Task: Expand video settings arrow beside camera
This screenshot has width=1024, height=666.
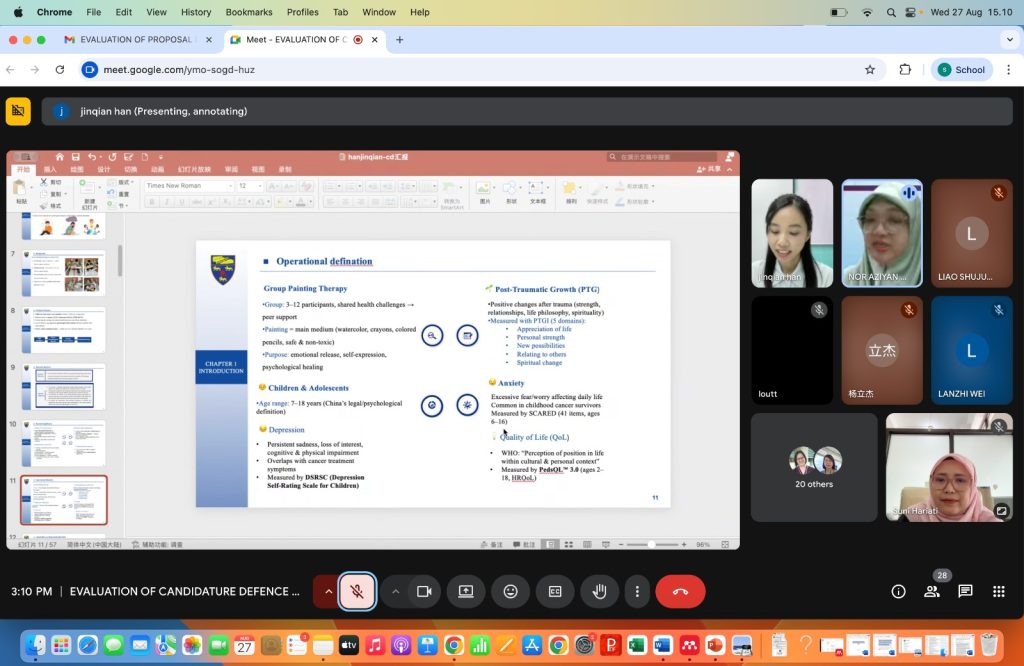Action: (x=395, y=591)
